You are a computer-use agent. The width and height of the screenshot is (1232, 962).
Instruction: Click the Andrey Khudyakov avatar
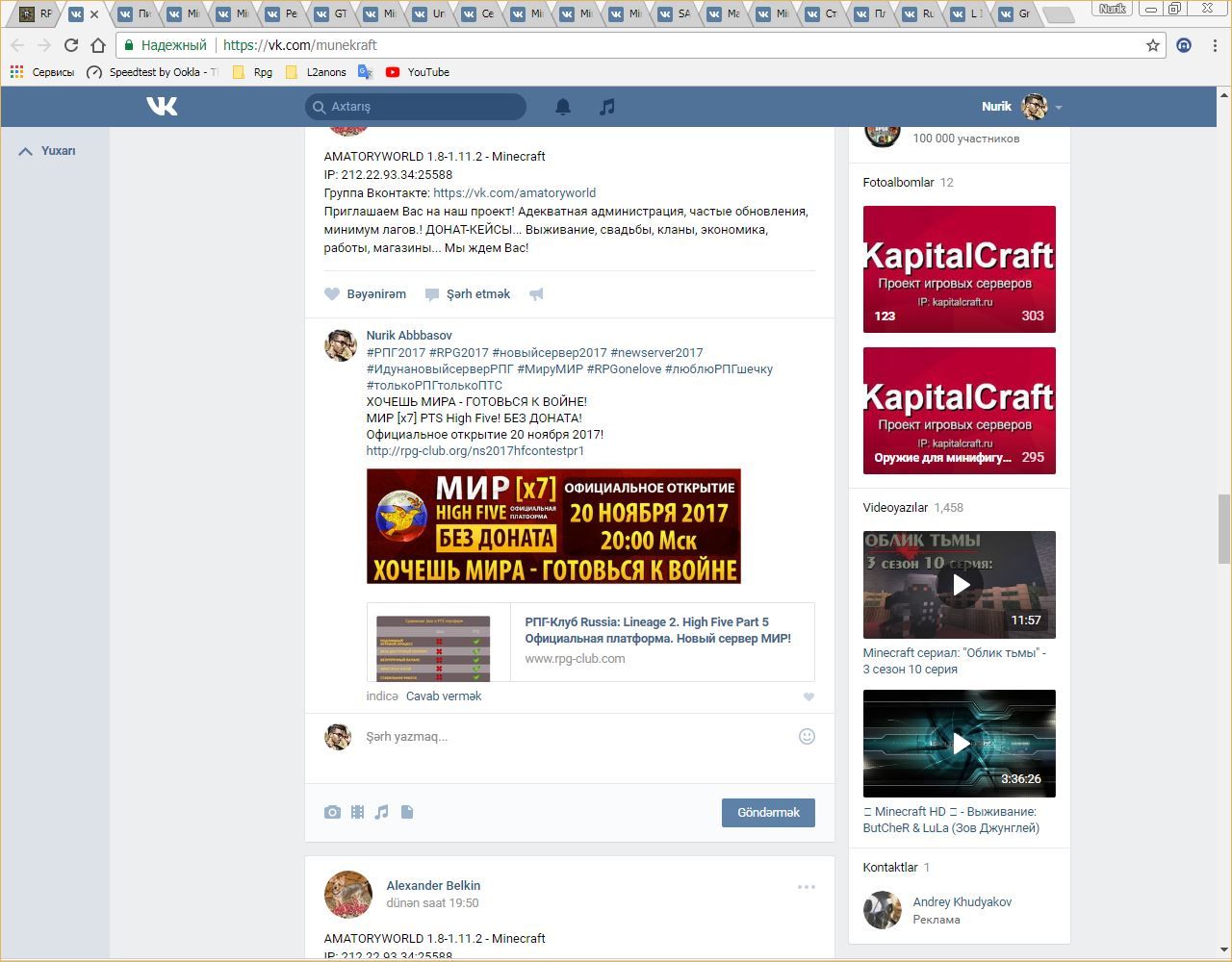tap(882, 910)
